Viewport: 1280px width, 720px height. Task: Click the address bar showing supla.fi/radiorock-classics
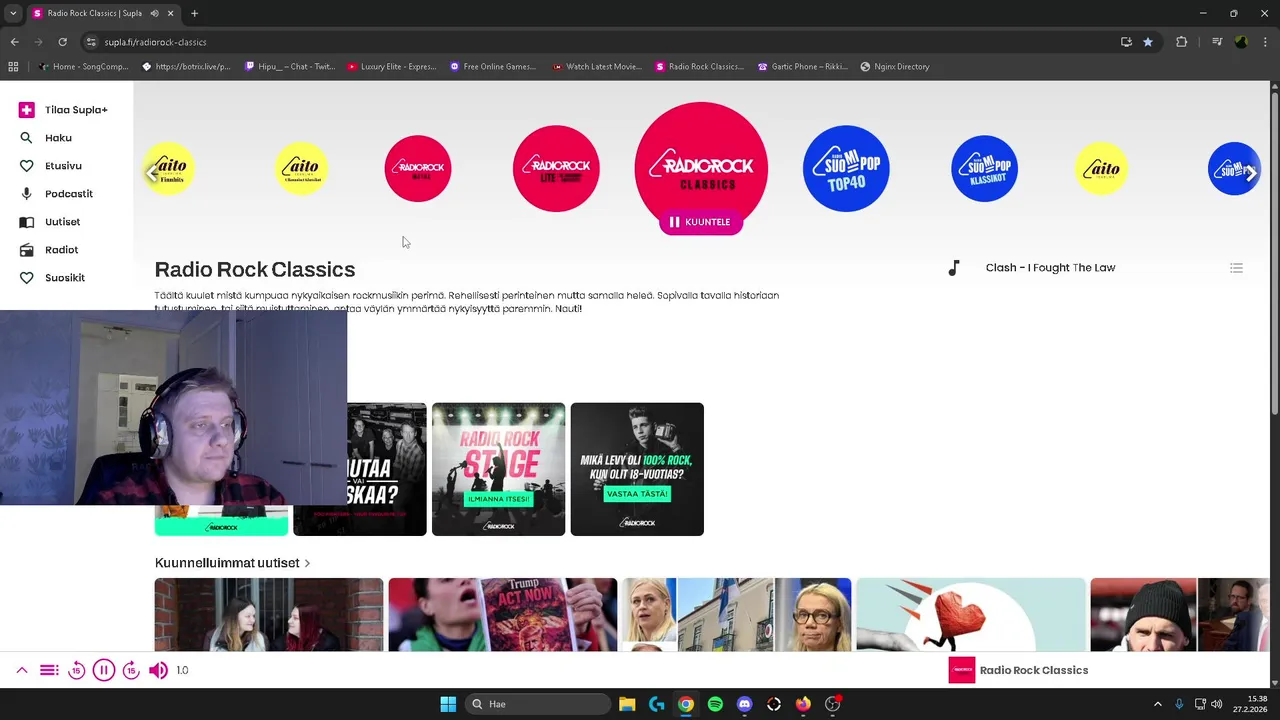[x=600, y=42]
